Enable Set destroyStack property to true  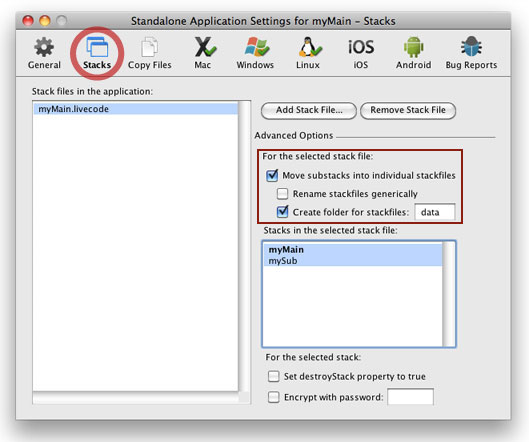274,376
